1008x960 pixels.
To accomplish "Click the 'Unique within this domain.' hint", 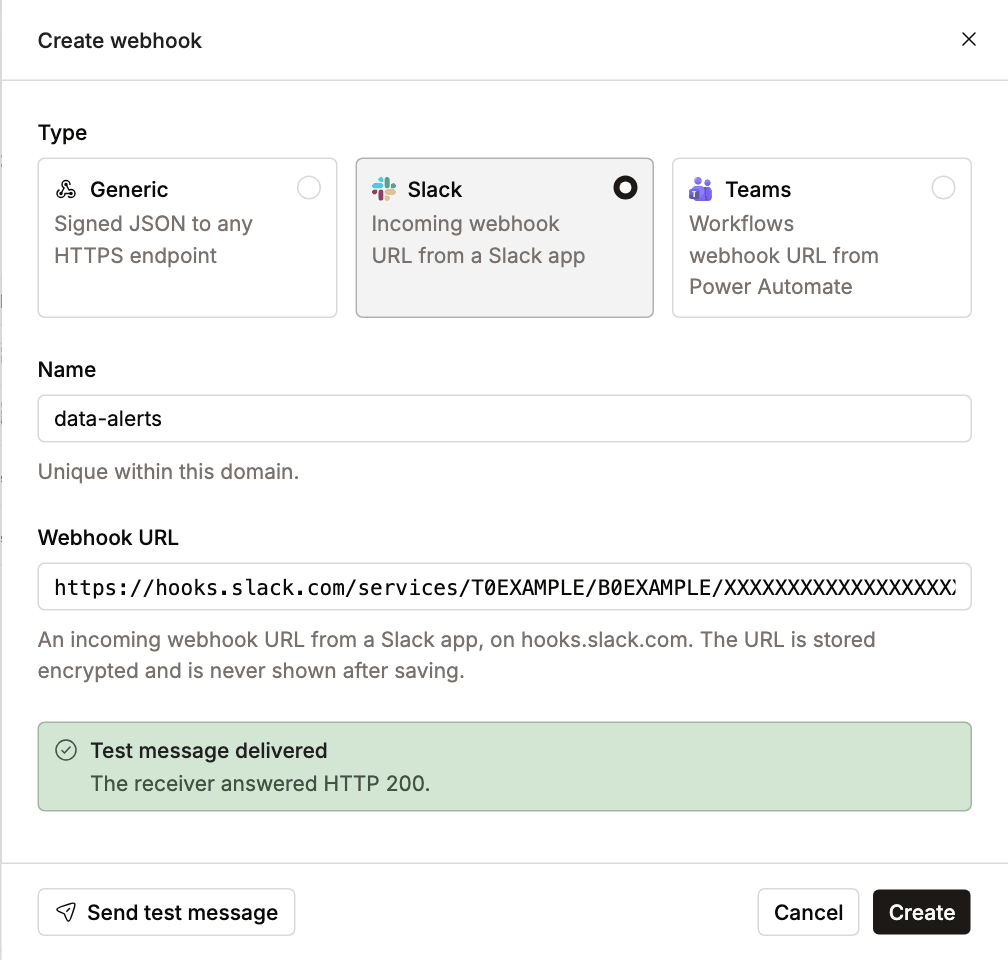I will (x=168, y=471).
